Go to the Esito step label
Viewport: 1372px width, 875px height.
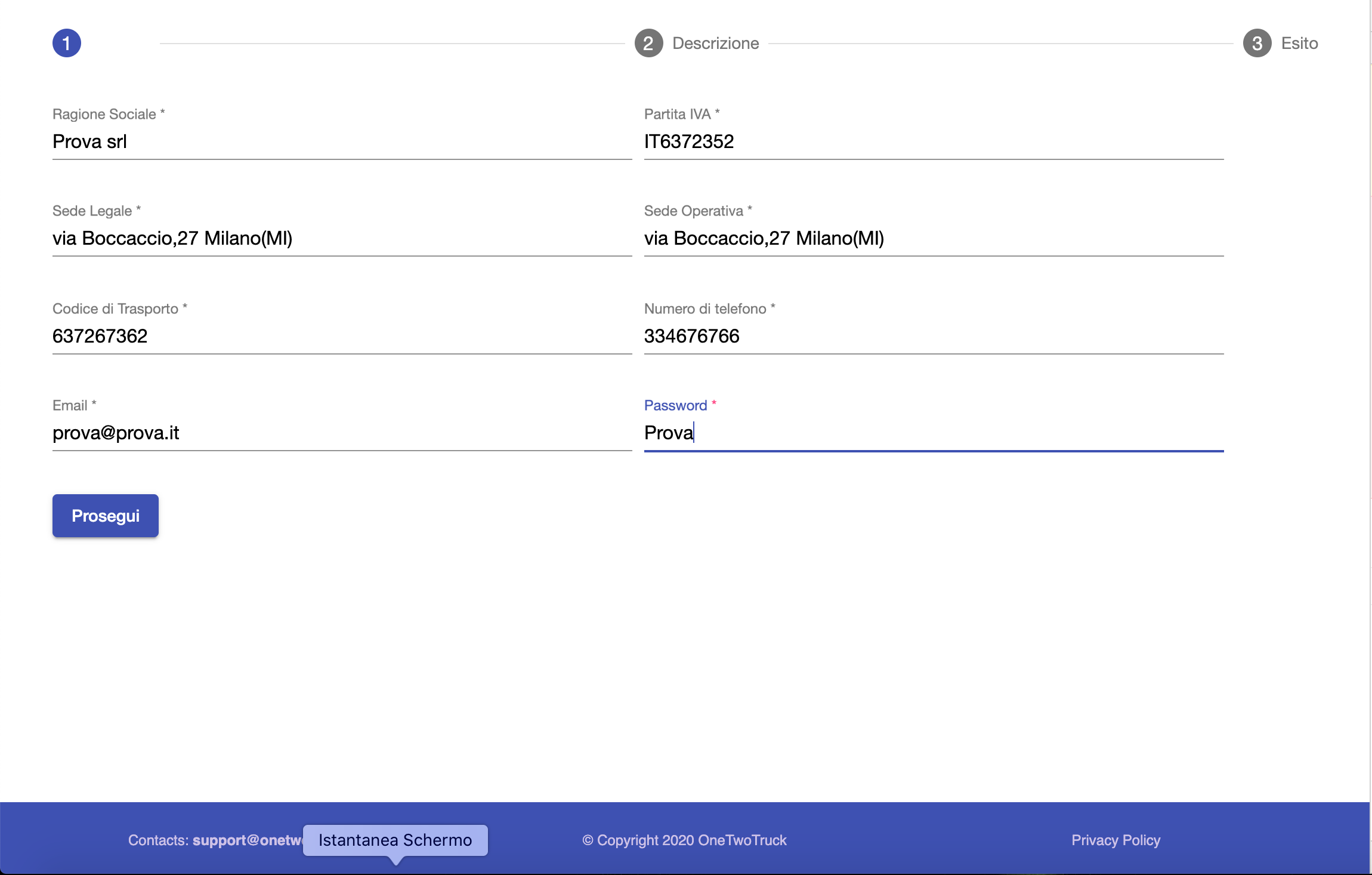[1299, 43]
